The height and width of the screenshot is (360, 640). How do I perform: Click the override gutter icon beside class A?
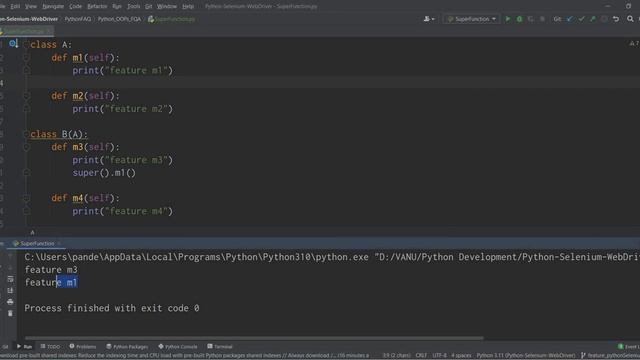pyautogui.click(x=13, y=43)
